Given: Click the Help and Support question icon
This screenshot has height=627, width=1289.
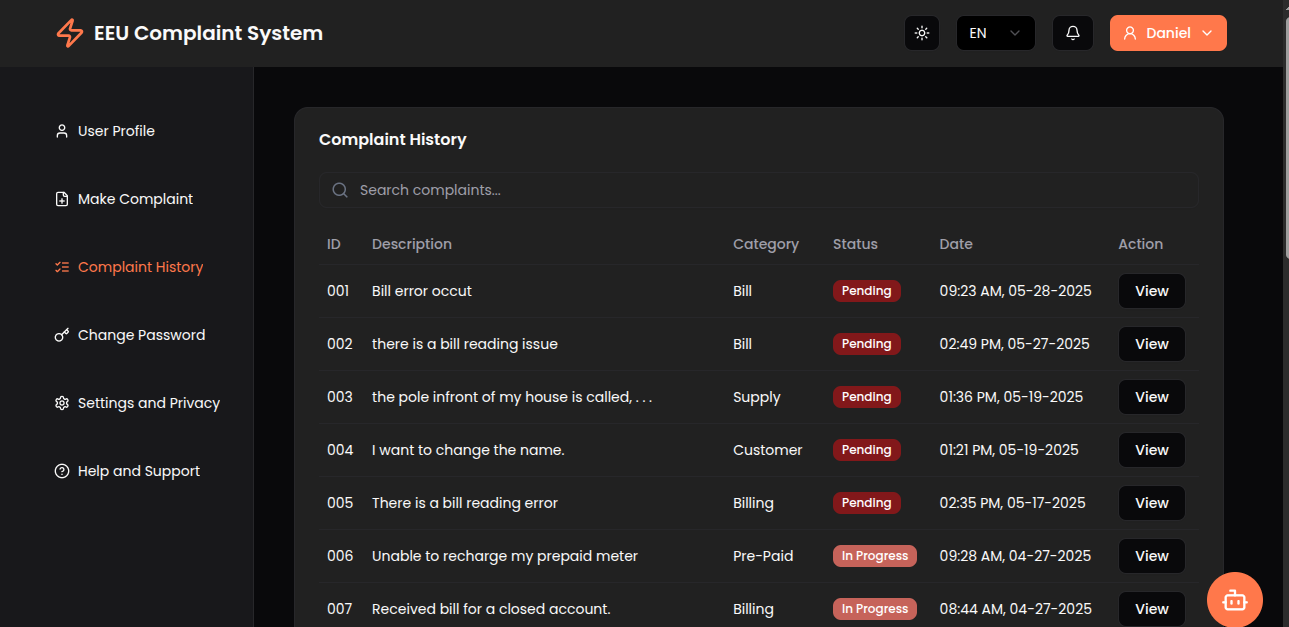Looking at the screenshot, I should point(61,470).
